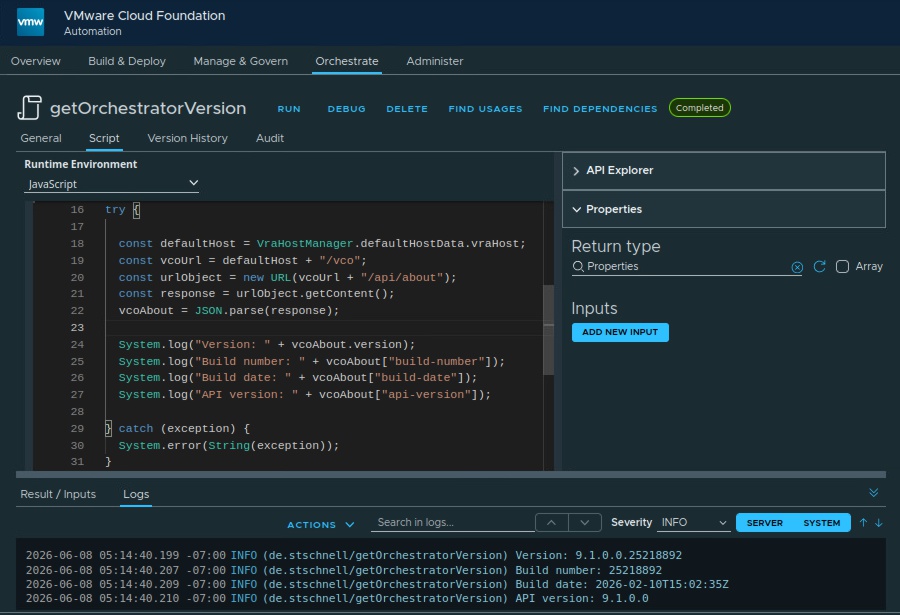Click the 'Inputs' heading
The image size is (900, 615).
[594, 309]
